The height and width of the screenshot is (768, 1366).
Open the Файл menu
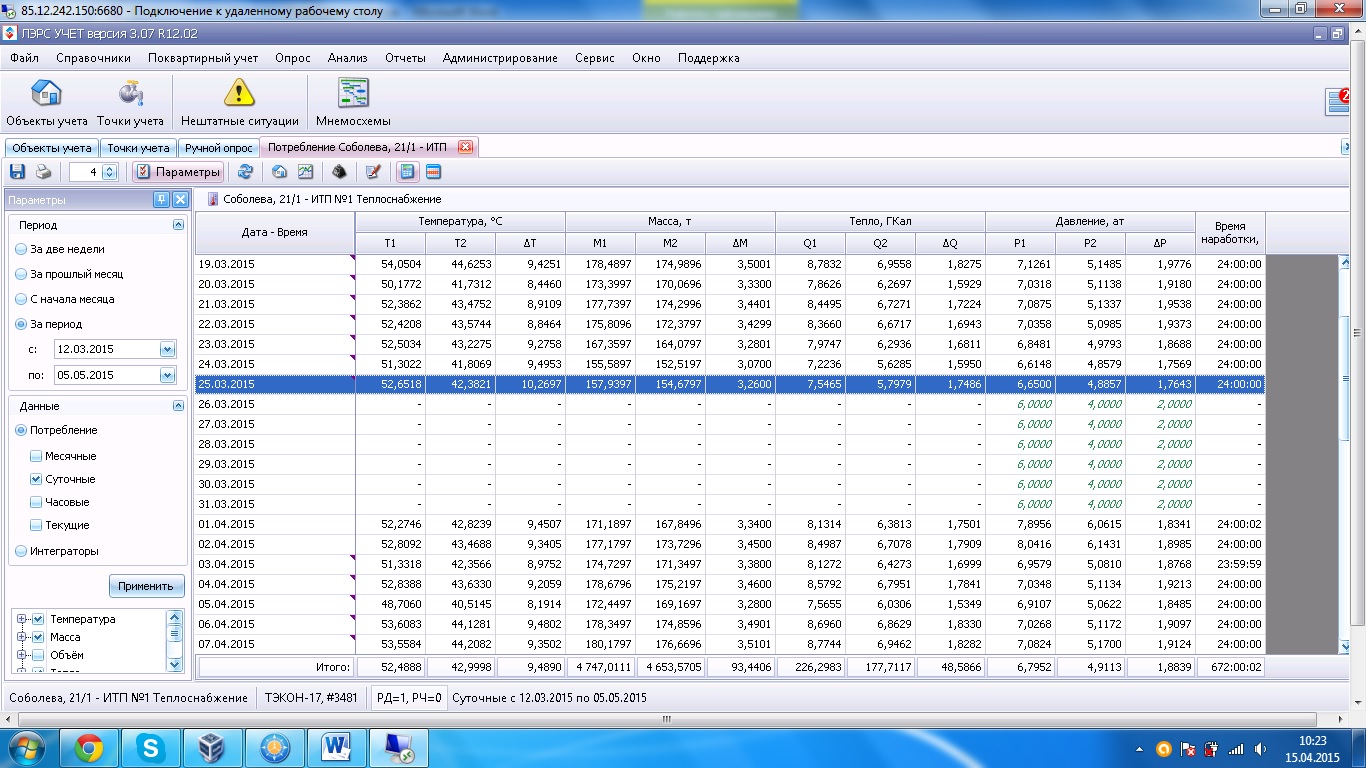(x=24, y=58)
